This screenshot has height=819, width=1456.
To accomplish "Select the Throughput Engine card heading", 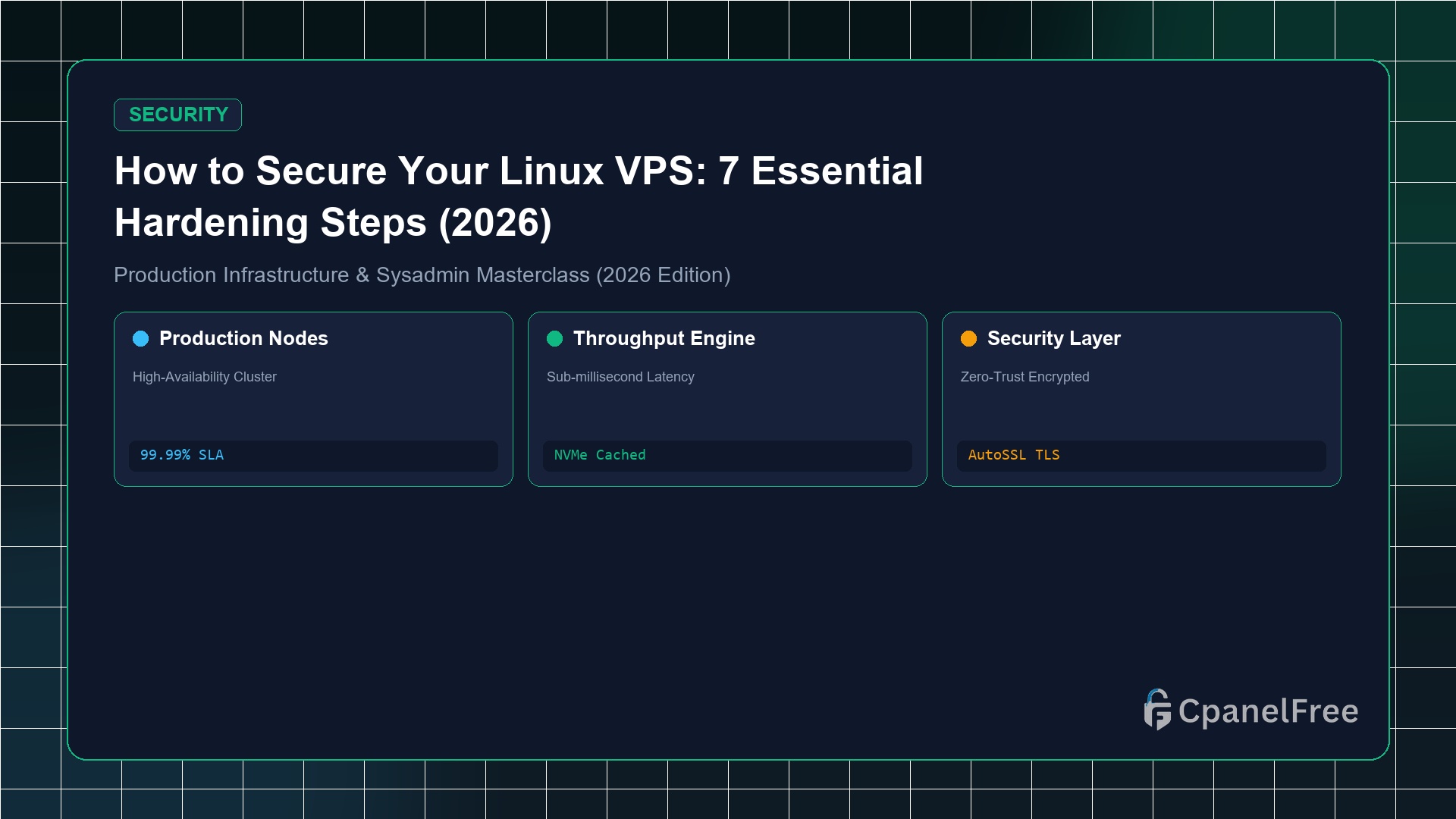I will 664,338.
